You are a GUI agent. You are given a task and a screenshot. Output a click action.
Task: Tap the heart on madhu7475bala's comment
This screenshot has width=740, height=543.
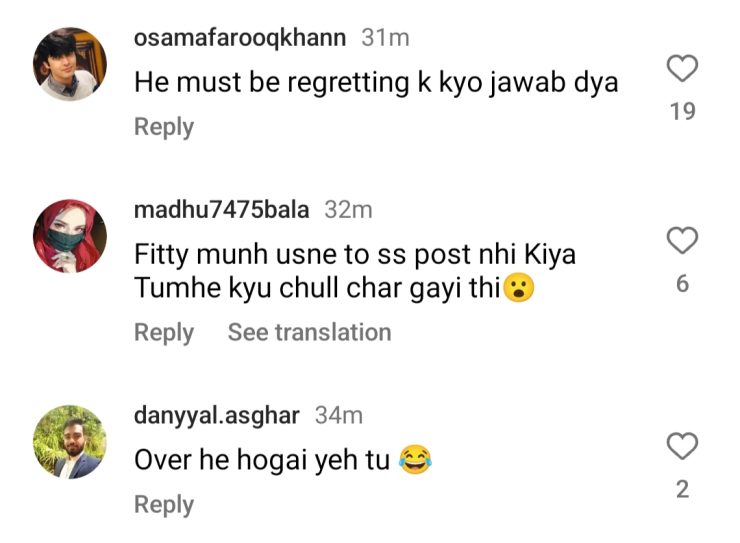coord(682,241)
